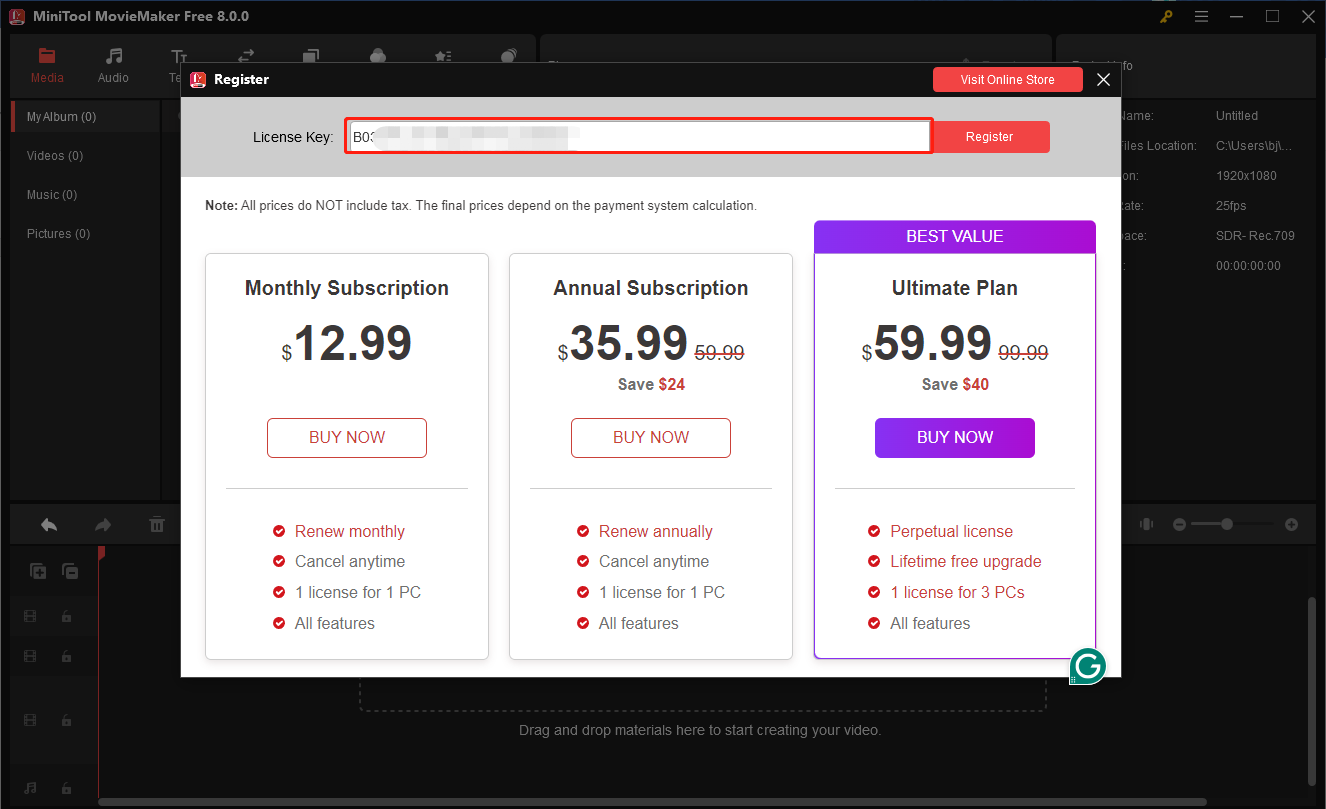The image size is (1326, 809).
Task: Click the 25fps frame rate value
Action: pos(1231,206)
